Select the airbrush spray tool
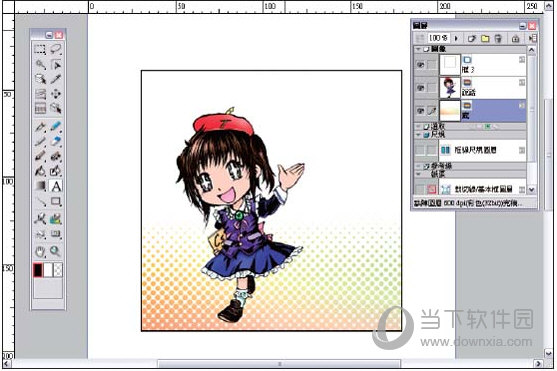Viewport: 557px width, 371px height. (56, 156)
